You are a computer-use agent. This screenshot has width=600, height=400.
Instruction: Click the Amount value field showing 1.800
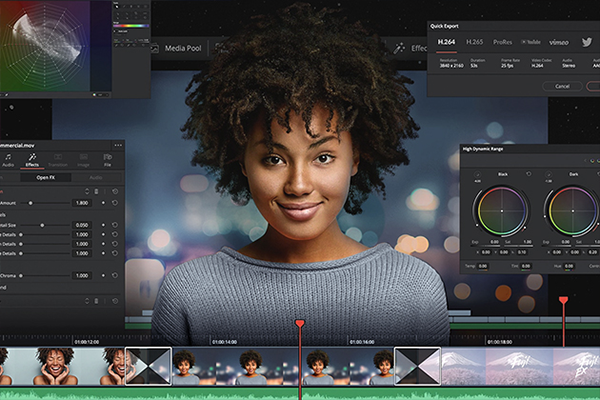(x=82, y=202)
